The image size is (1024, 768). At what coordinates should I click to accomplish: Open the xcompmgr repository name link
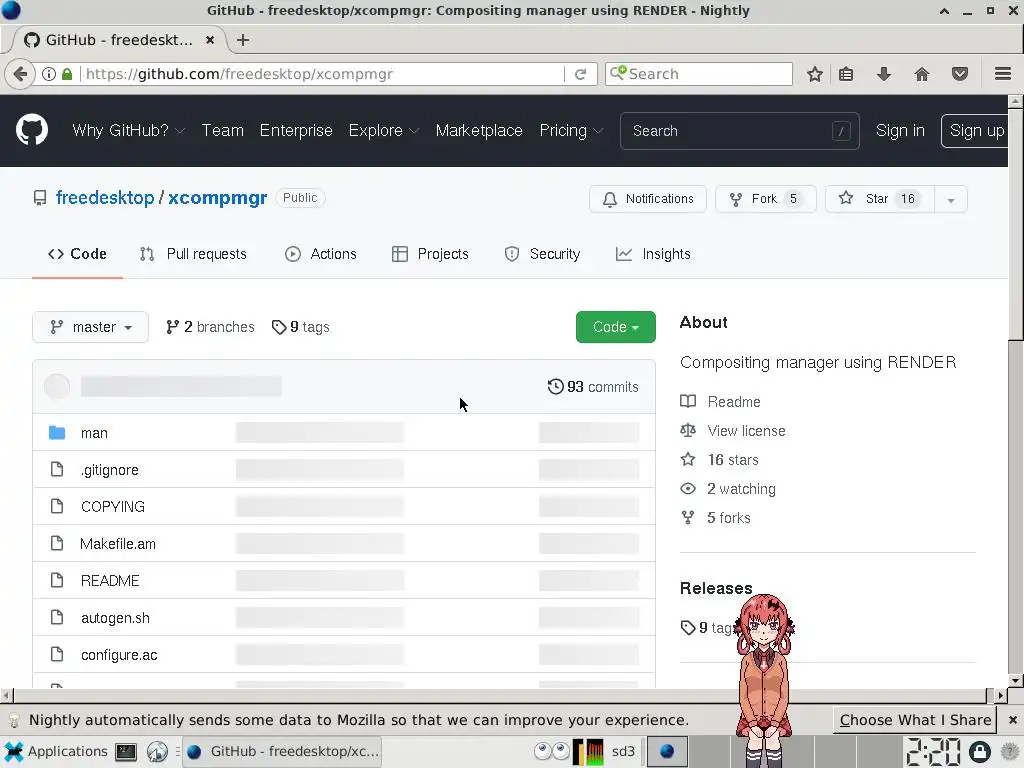[217, 198]
